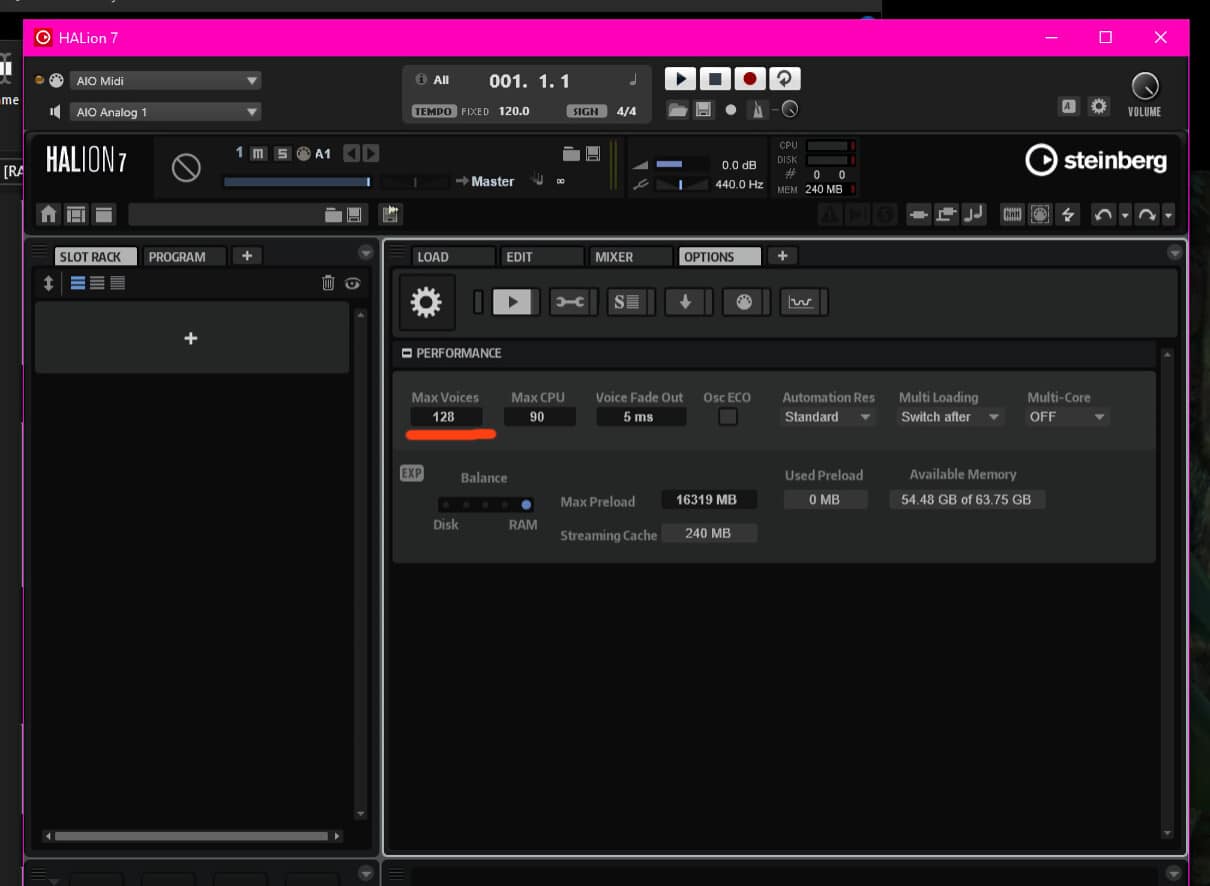Open the standalone settings gear icon

click(1099, 106)
